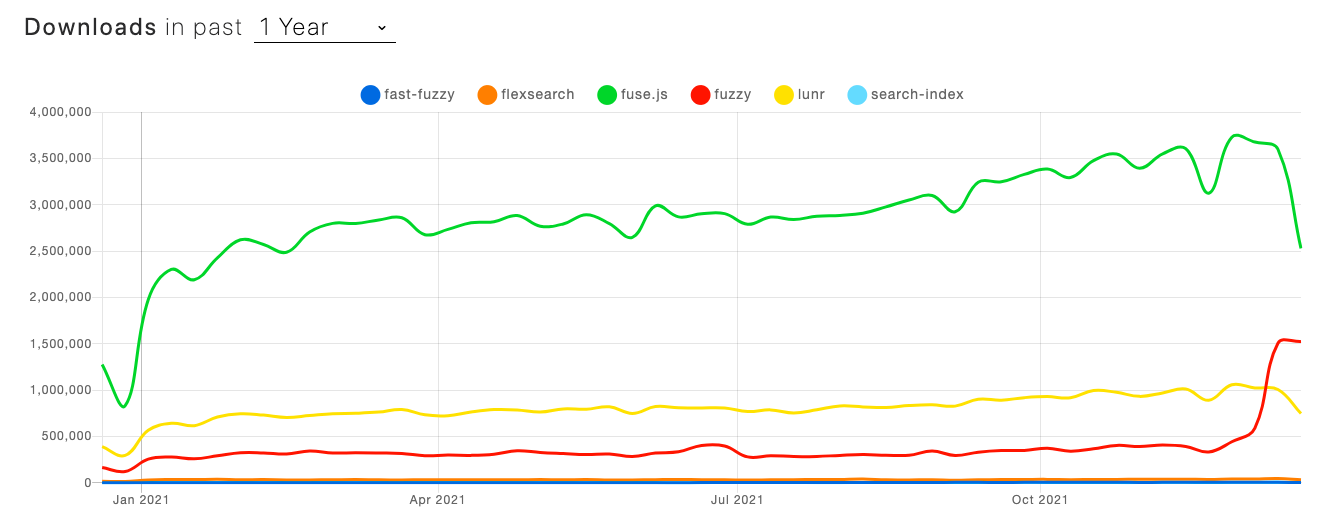Hide the fuzzy series via its label
The width and height of the screenshot is (1326, 527).
tap(733, 95)
